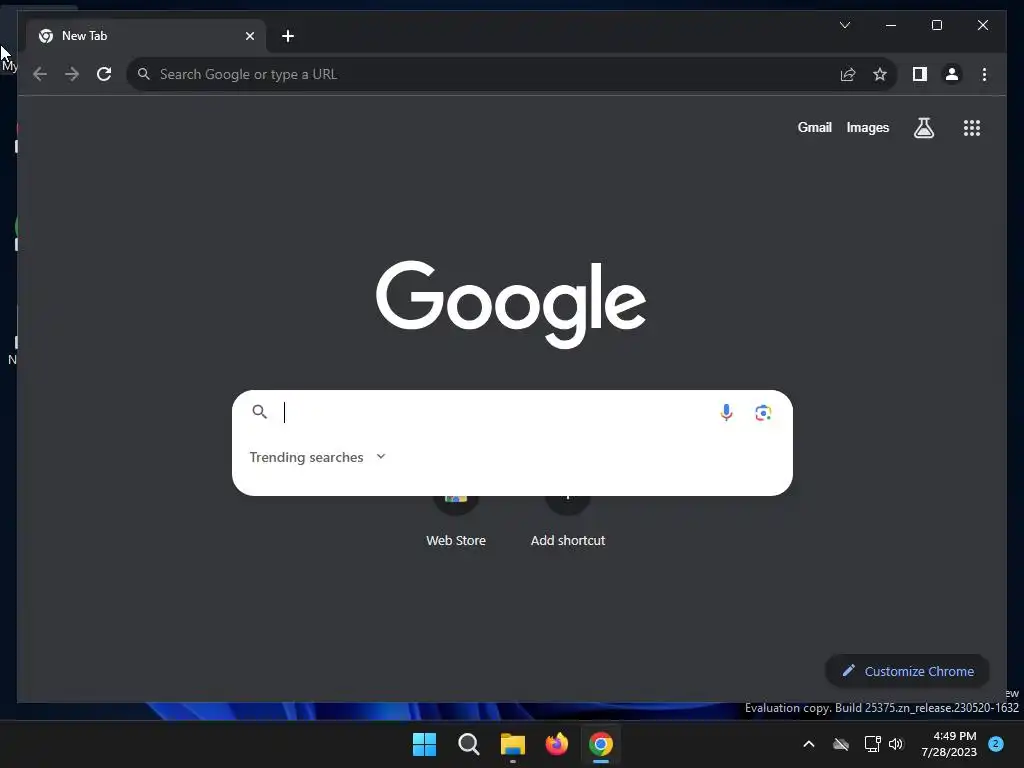The width and height of the screenshot is (1024, 768).
Task: Bookmark this tab with the star icon
Action: (x=880, y=74)
